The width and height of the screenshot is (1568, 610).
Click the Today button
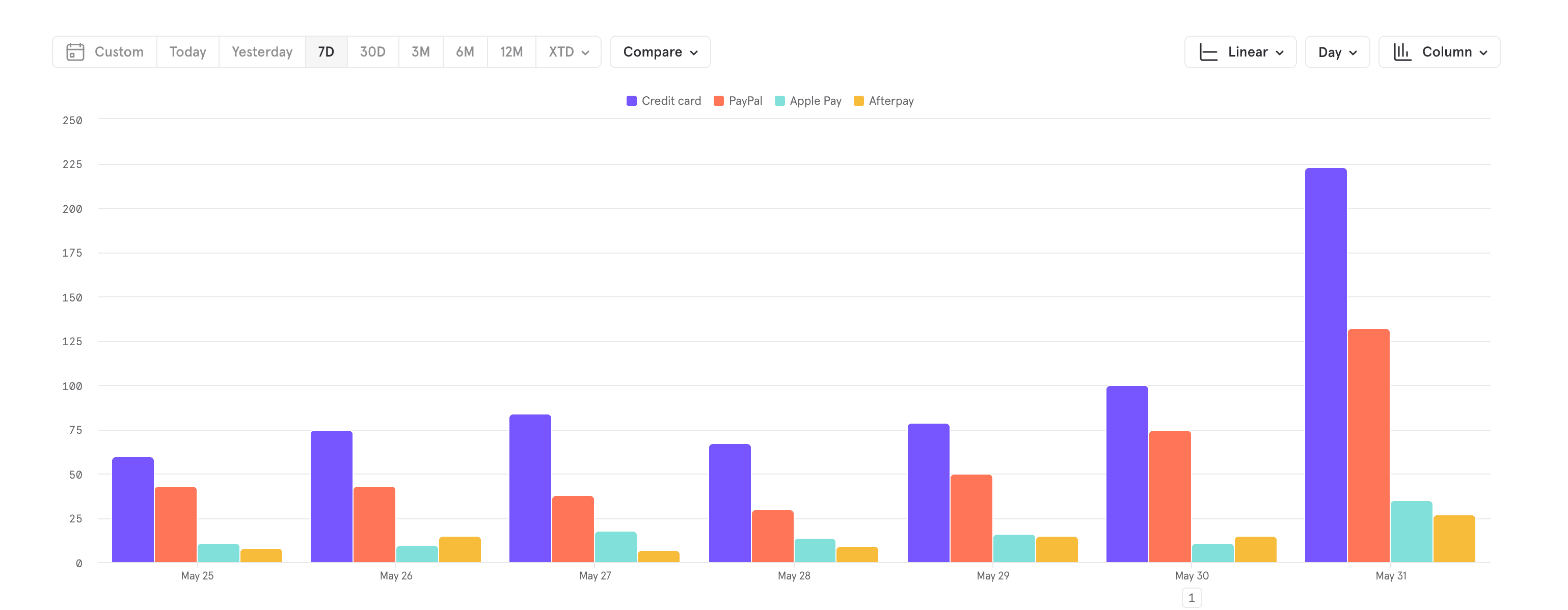(x=187, y=52)
